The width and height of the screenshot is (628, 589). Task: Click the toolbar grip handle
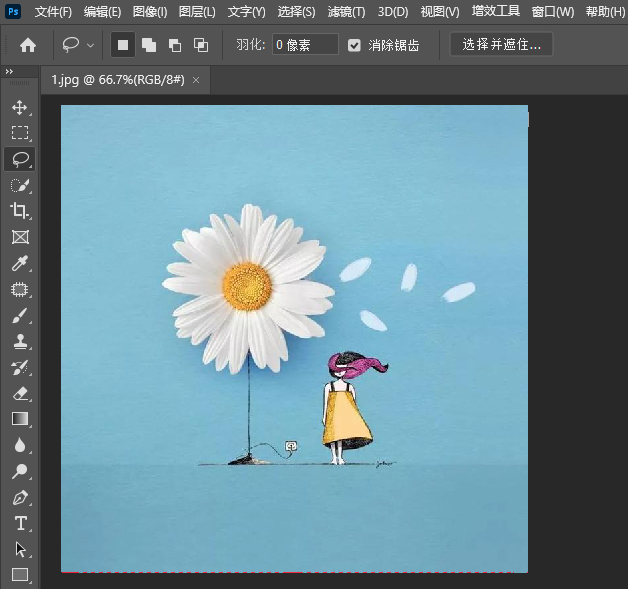pyautogui.click(x=19, y=83)
